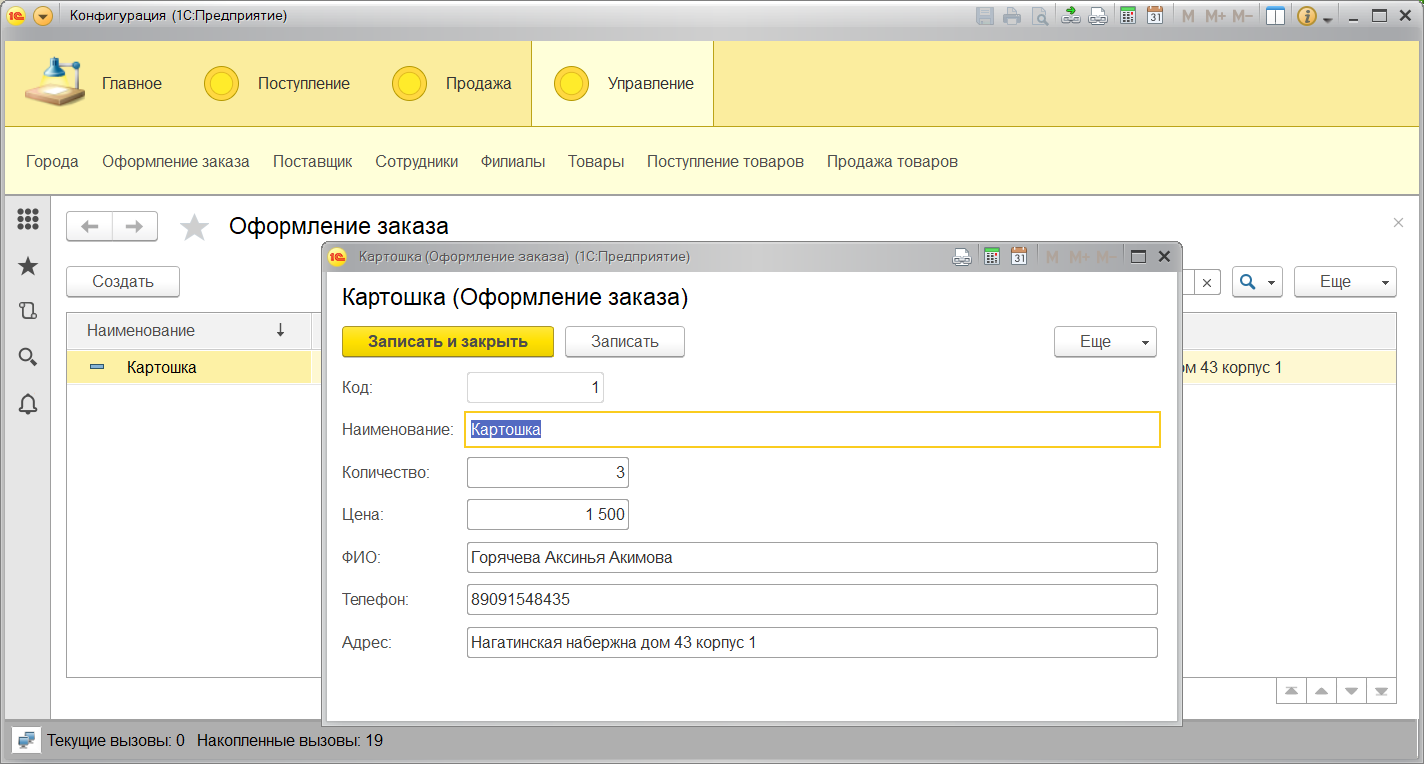Click get link icon with green arrow
Image resolution: width=1424 pixels, height=764 pixels.
tap(1071, 16)
